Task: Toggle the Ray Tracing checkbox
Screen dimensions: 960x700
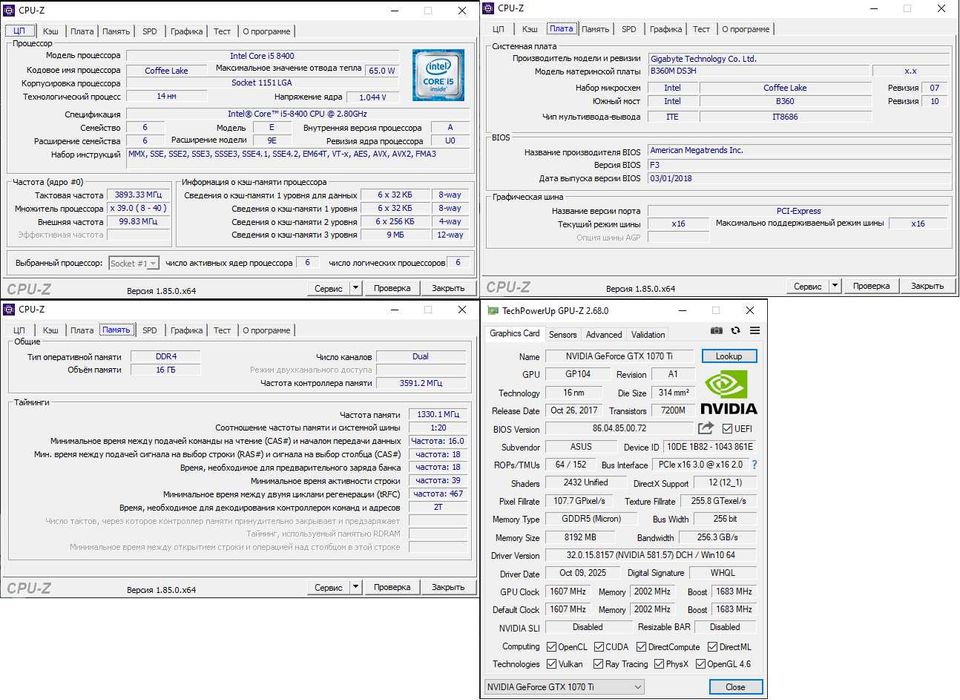Action: click(598, 664)
